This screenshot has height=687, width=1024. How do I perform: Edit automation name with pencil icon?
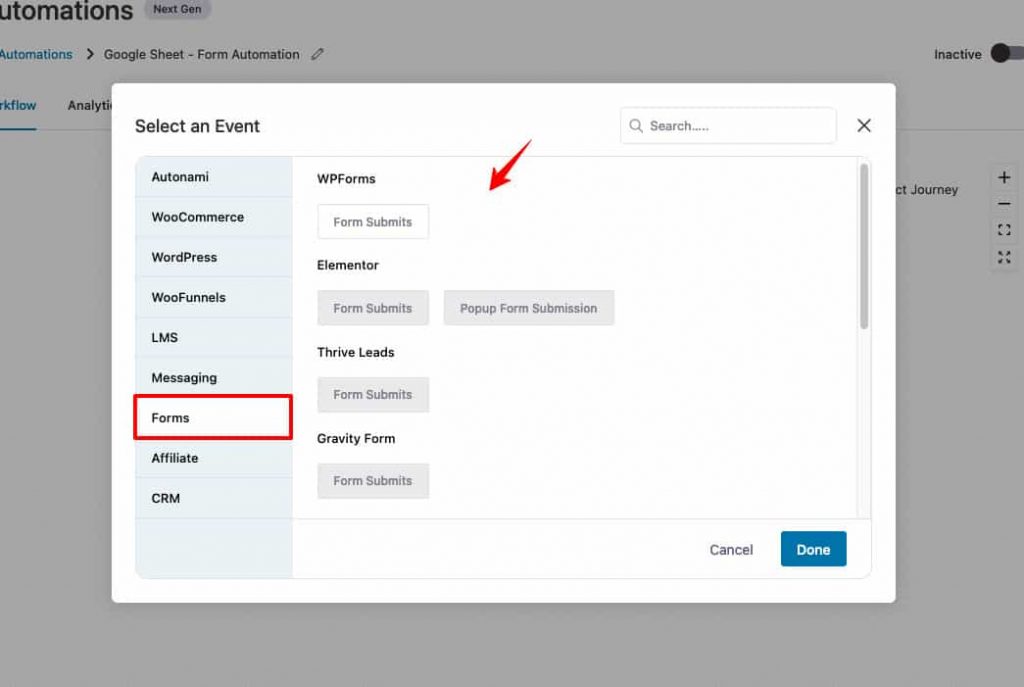tap(317, 54)
